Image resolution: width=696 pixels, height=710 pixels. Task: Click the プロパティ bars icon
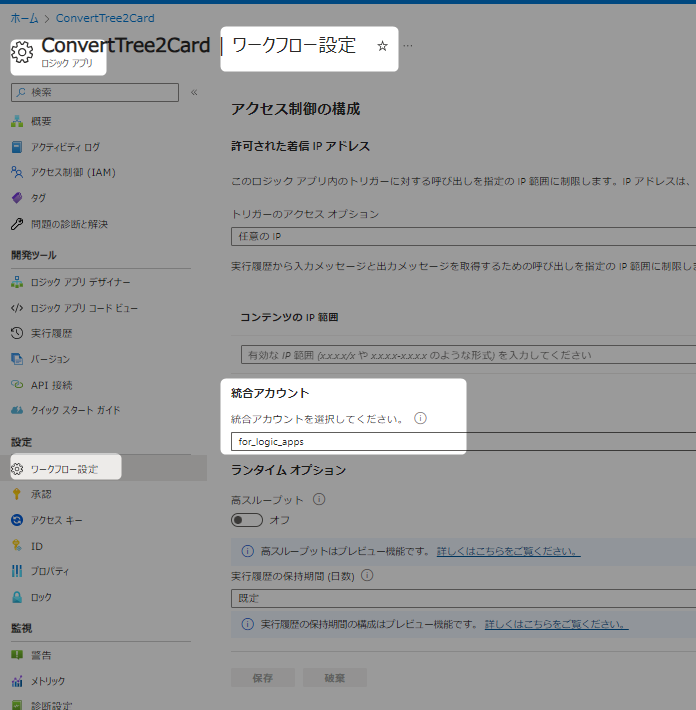point(17,571)
